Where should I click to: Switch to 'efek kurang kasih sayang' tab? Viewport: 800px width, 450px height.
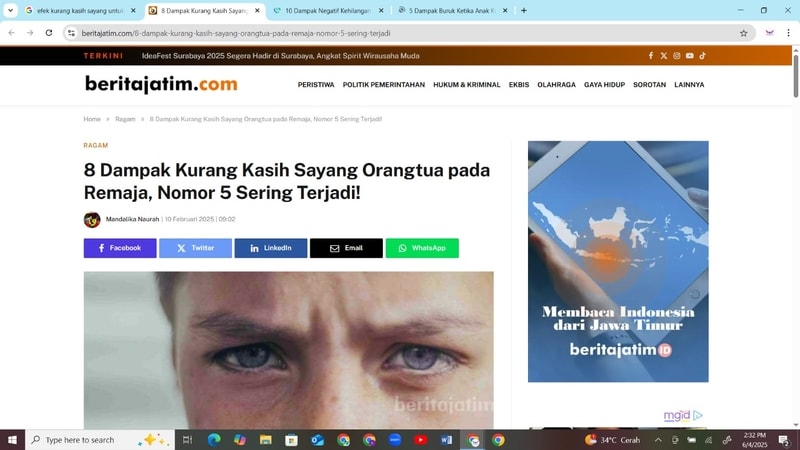pos(80,10)
